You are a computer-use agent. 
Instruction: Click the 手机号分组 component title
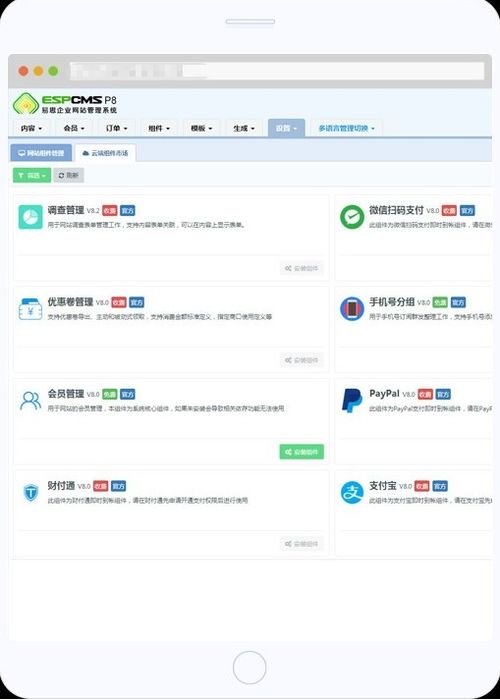tap(392, 302)
